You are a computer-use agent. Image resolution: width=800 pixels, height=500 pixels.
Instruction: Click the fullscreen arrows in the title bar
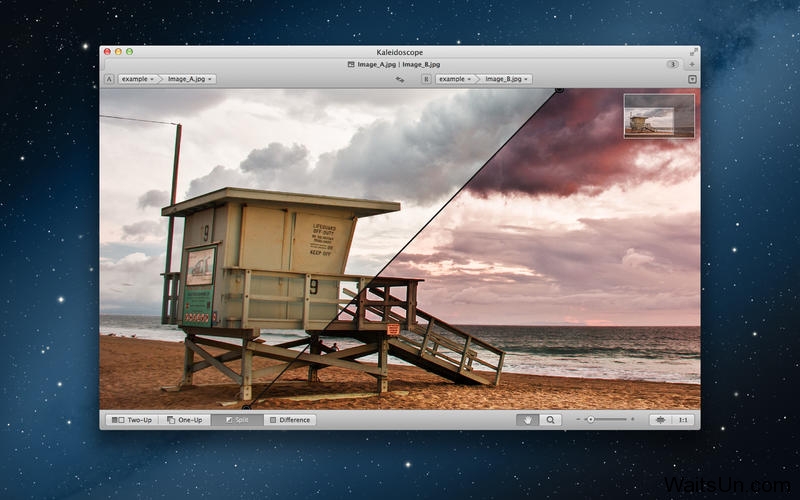693,51
